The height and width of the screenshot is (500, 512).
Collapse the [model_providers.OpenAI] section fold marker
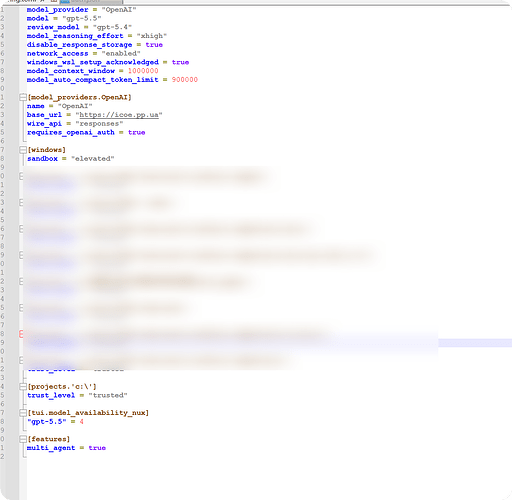pyautogui.click(x=23, y=97)
